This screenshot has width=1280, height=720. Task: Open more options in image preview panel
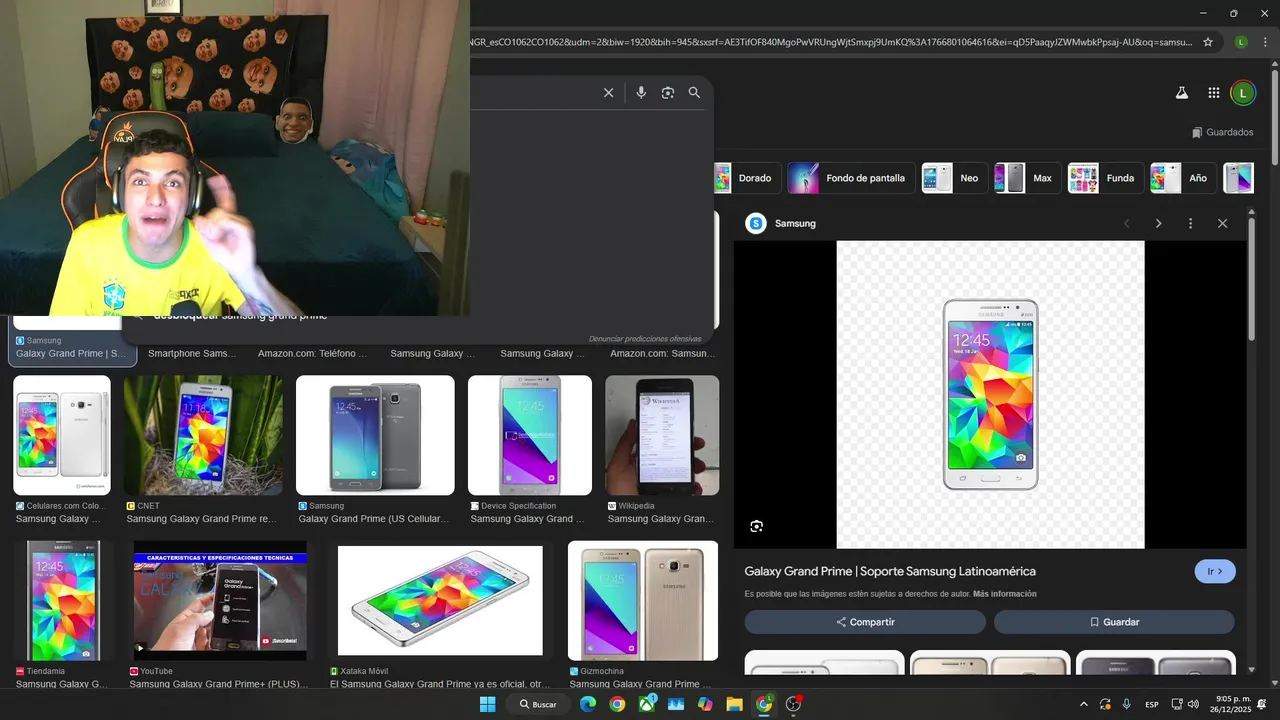pyautogui.click(x=1190, y=224)
